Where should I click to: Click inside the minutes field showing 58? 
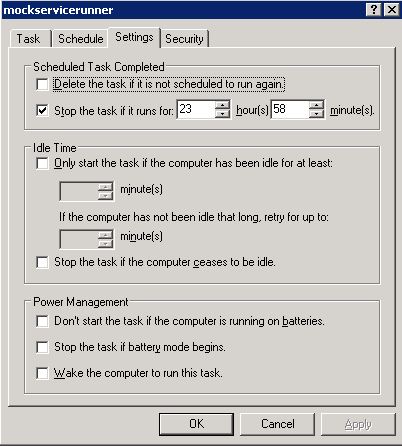pyautogui.click(x=290, y=109)
